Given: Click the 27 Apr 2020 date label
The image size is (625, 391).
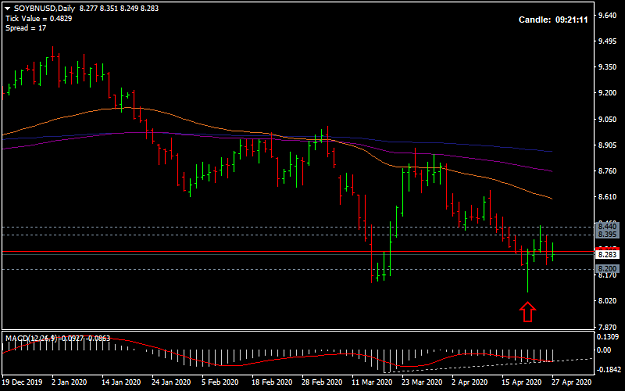Looking at the screenshot, I should point(572,382).
